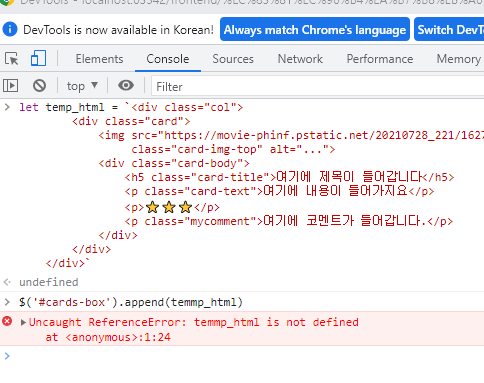Click the p card-text line
This screenshot has height=383, width=484.
(279, 191)
